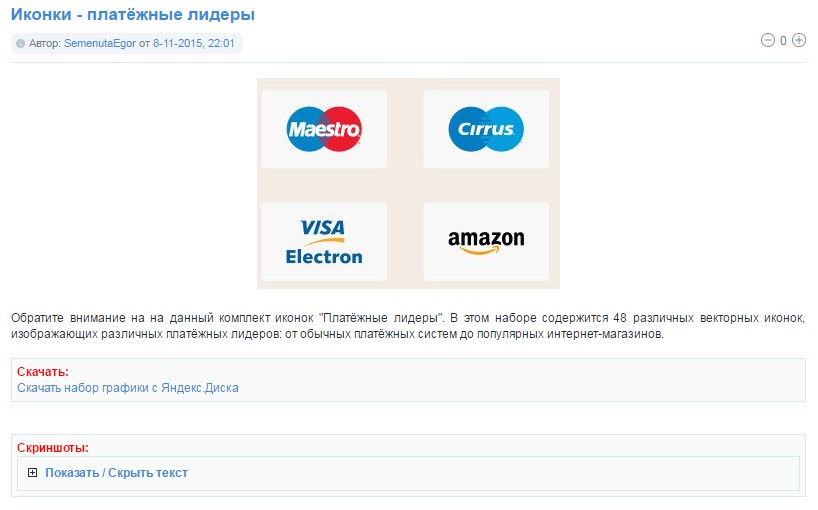Click the minus rating icon
Screen dimensions: 818x510
768,41
